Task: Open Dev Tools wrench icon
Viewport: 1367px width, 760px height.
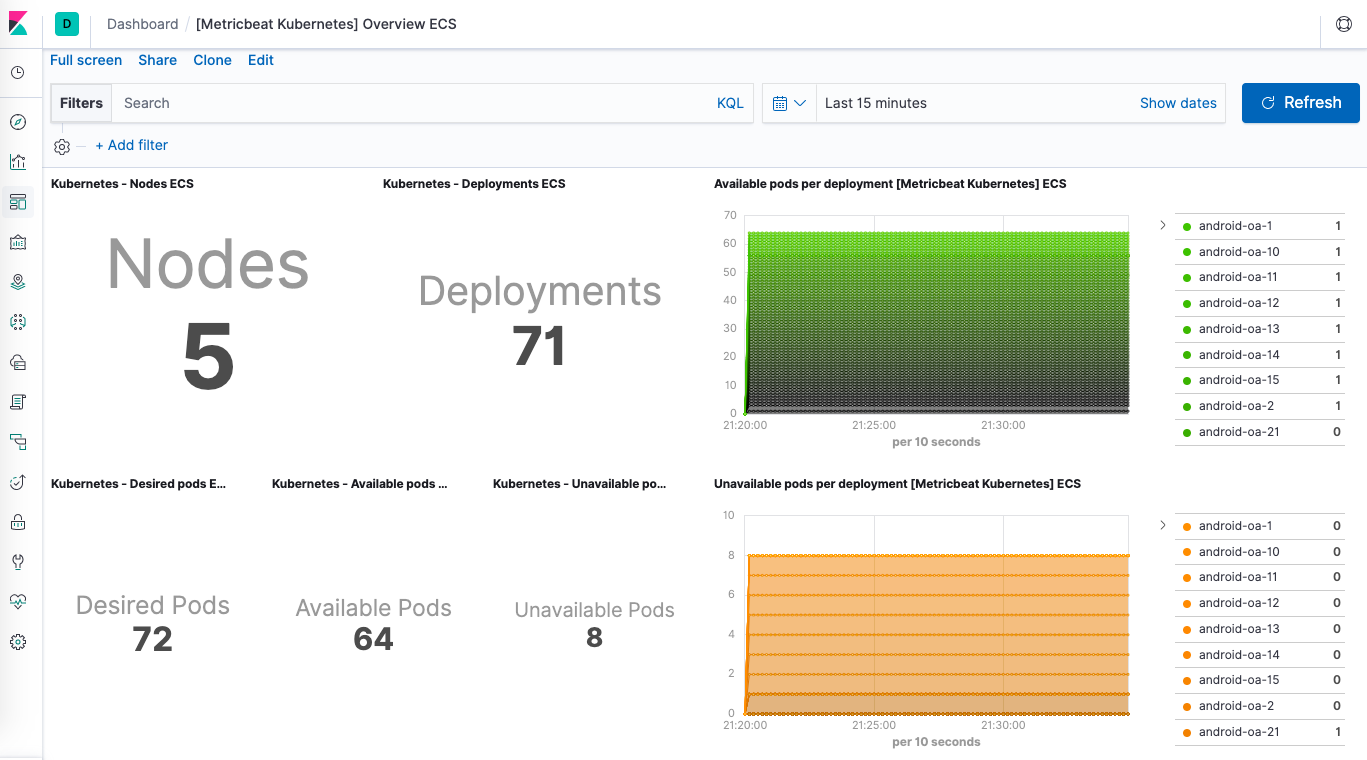Action: 18,562
